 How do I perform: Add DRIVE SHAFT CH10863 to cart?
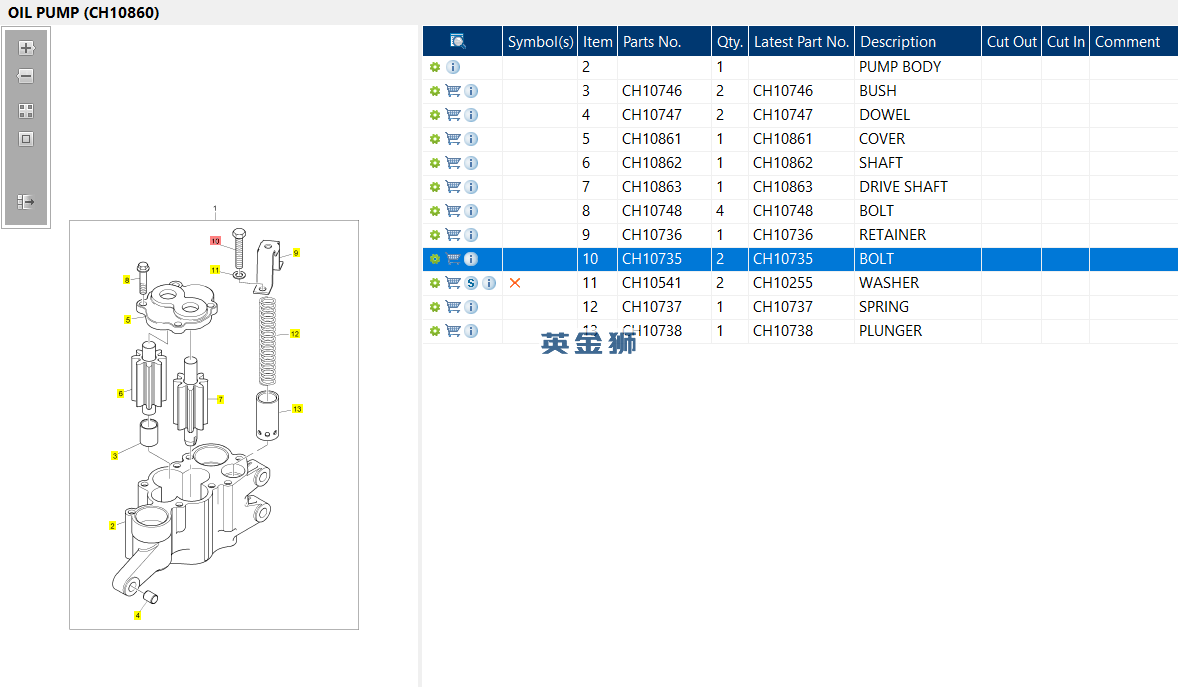(453, 187)
